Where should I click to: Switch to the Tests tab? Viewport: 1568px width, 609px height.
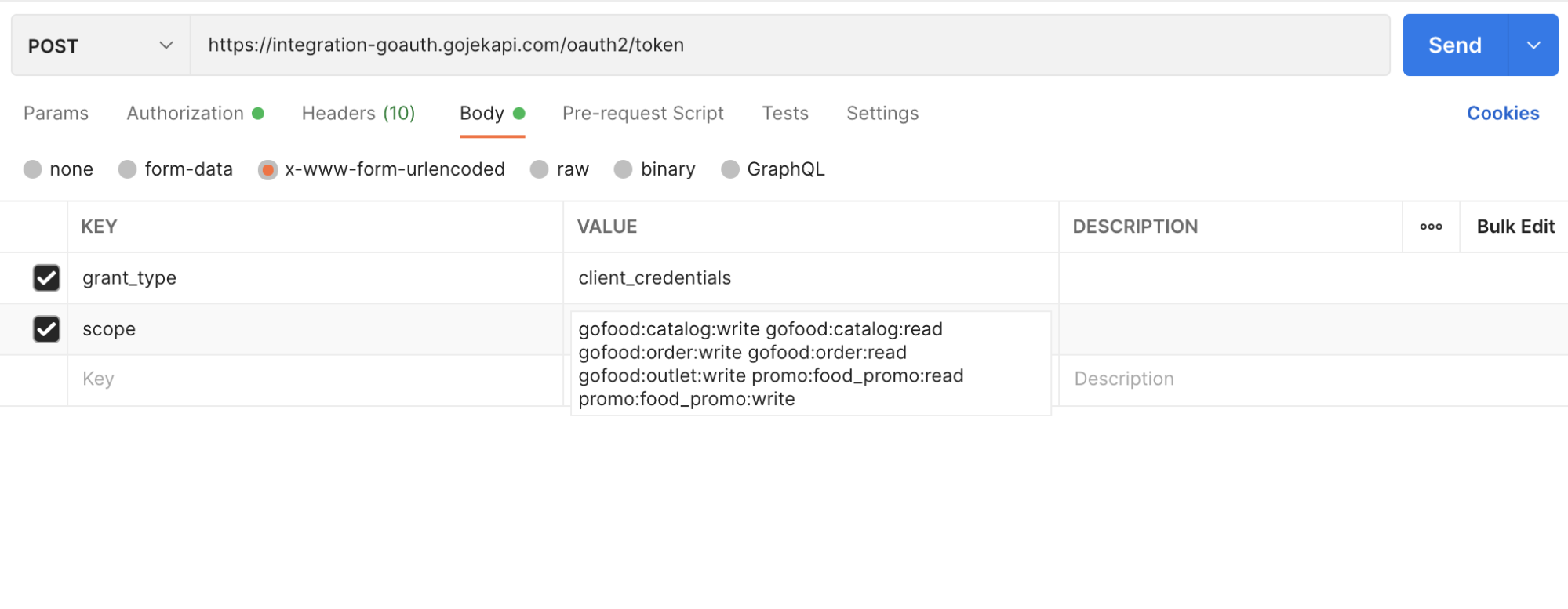click(785, 114)
